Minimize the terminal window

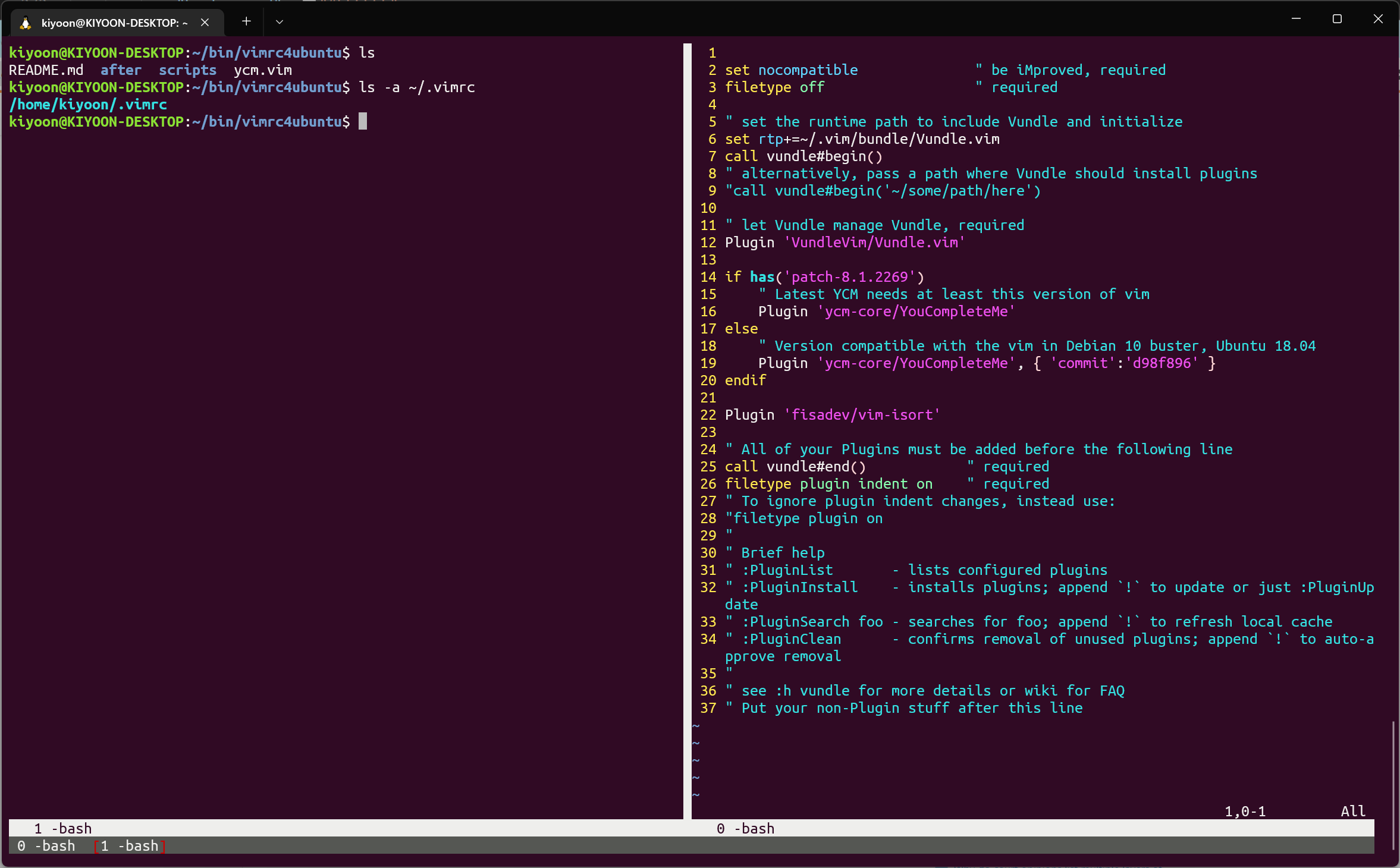[x=1297, y=19]
